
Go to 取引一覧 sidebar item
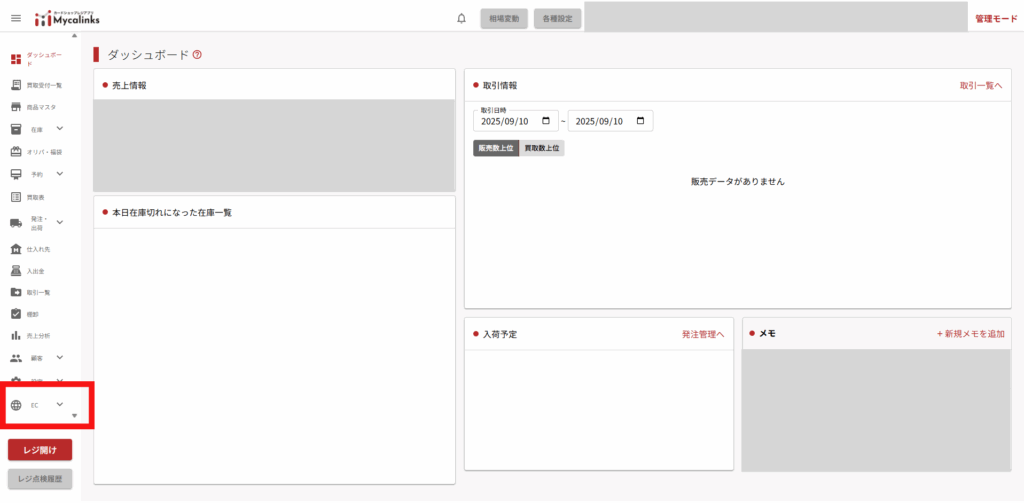coord(38,292)
